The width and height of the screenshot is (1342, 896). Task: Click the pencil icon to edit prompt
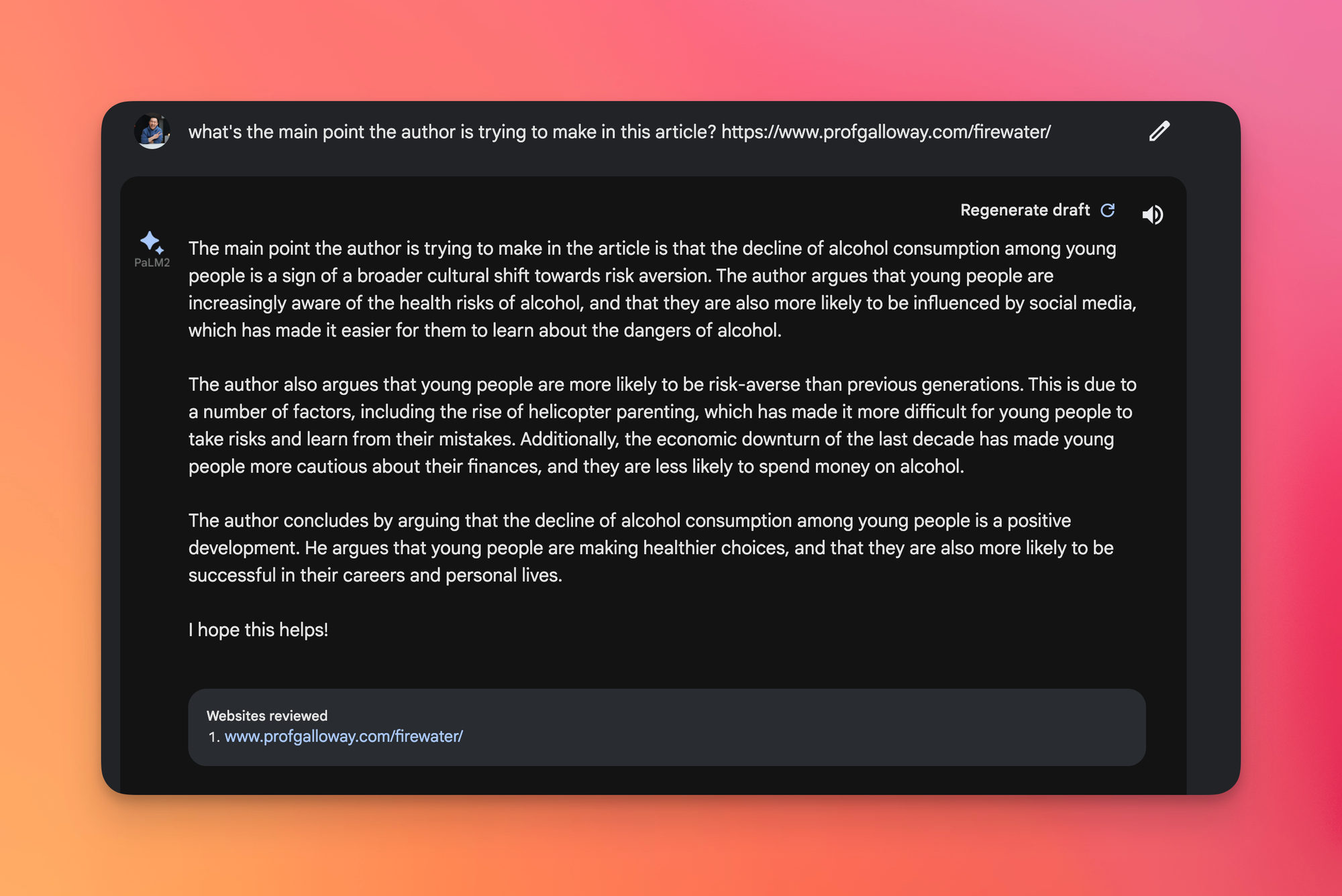(1159, 131)
